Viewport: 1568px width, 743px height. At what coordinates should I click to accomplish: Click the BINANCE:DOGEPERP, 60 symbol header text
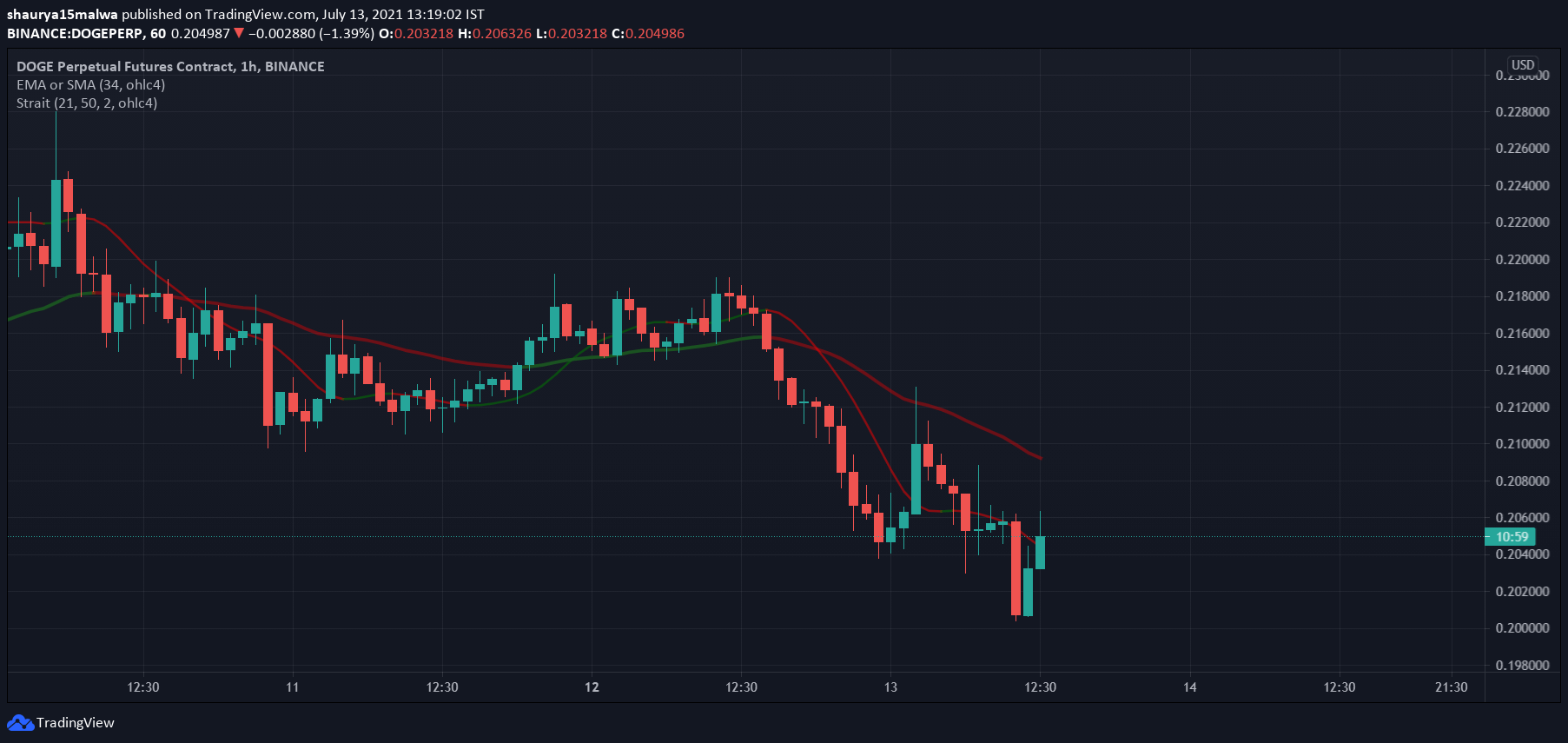pos(86,33)
